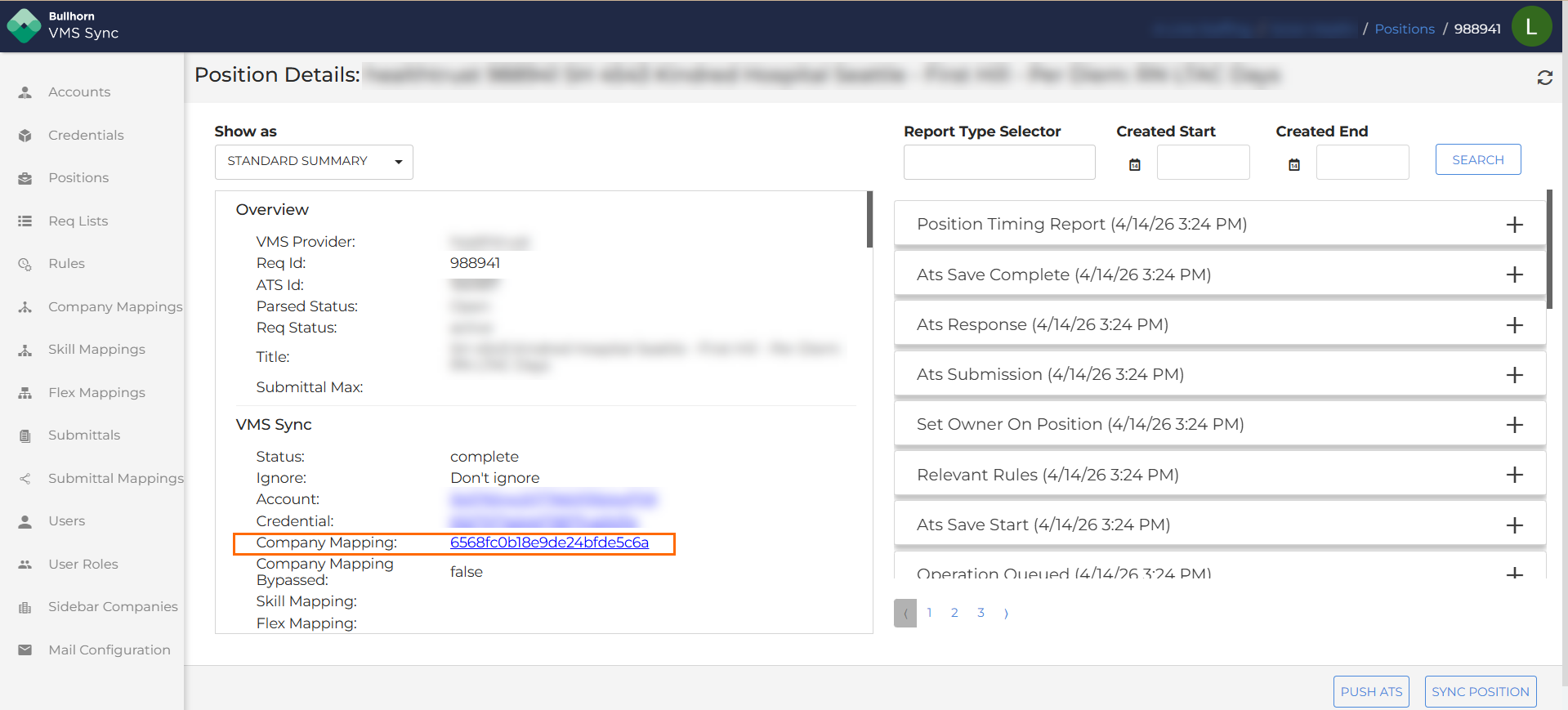Click the Report Type Selector field
The height and width of the screenshot is (710, 1568).
998,163
